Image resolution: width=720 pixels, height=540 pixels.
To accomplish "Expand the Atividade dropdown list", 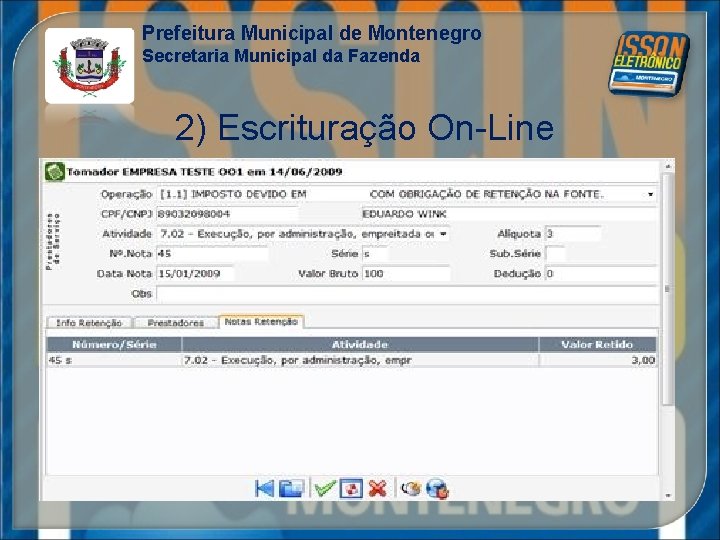I will [443, 234].
